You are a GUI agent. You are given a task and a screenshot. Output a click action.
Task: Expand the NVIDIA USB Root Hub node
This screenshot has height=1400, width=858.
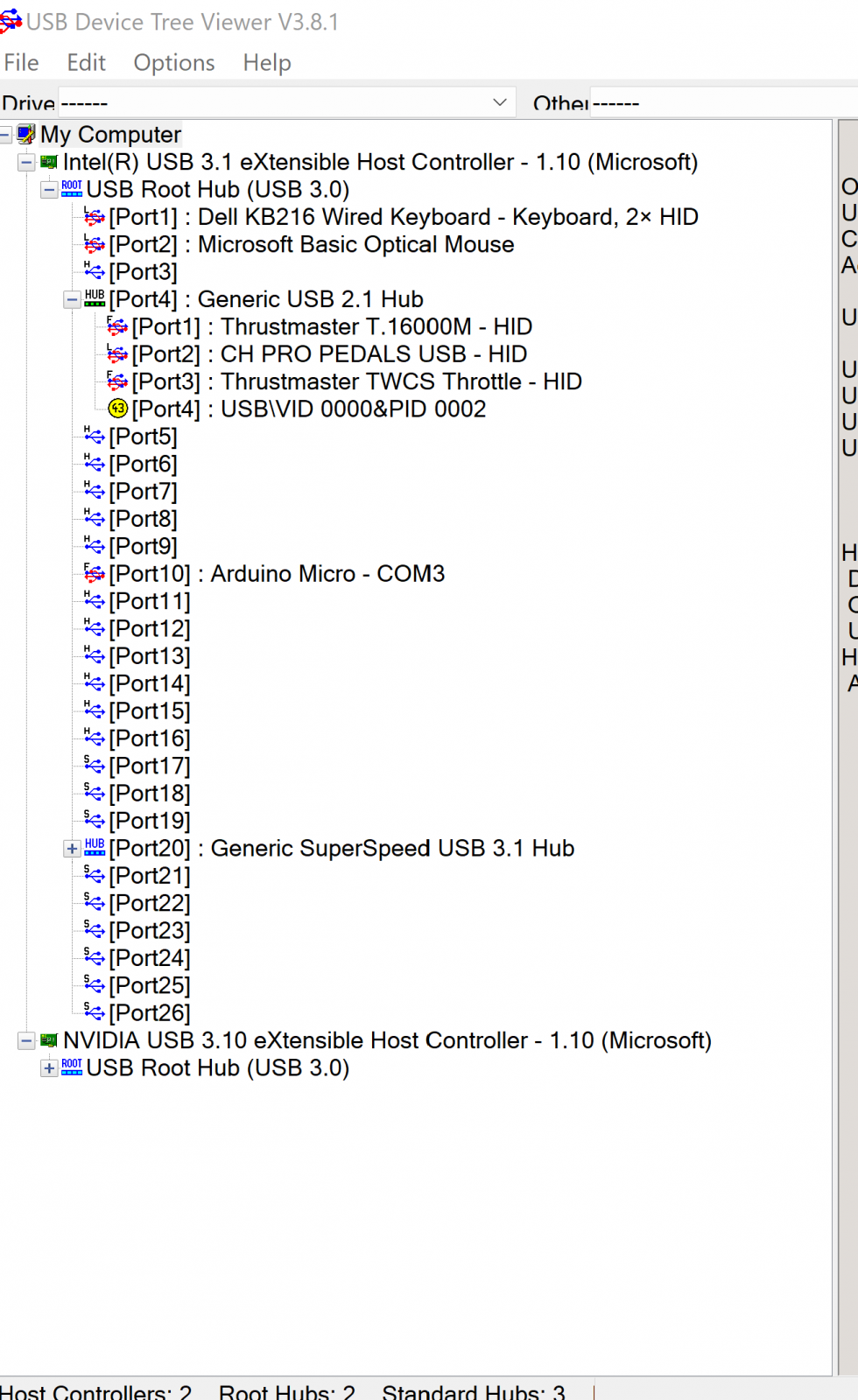pos(49,1068)
